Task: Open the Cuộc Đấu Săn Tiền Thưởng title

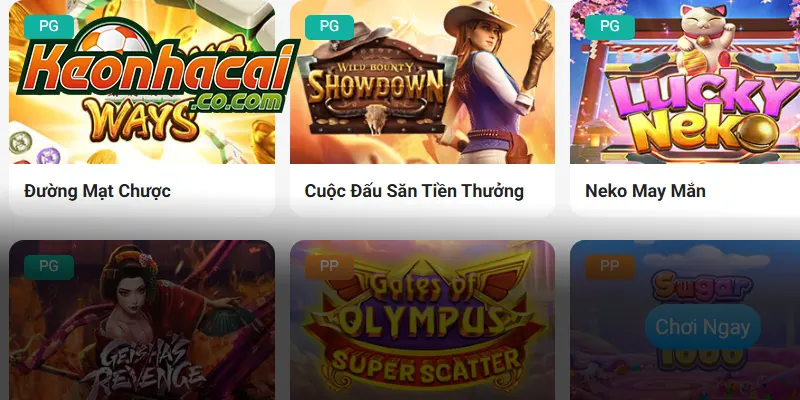Action: (x=414, y=191)
